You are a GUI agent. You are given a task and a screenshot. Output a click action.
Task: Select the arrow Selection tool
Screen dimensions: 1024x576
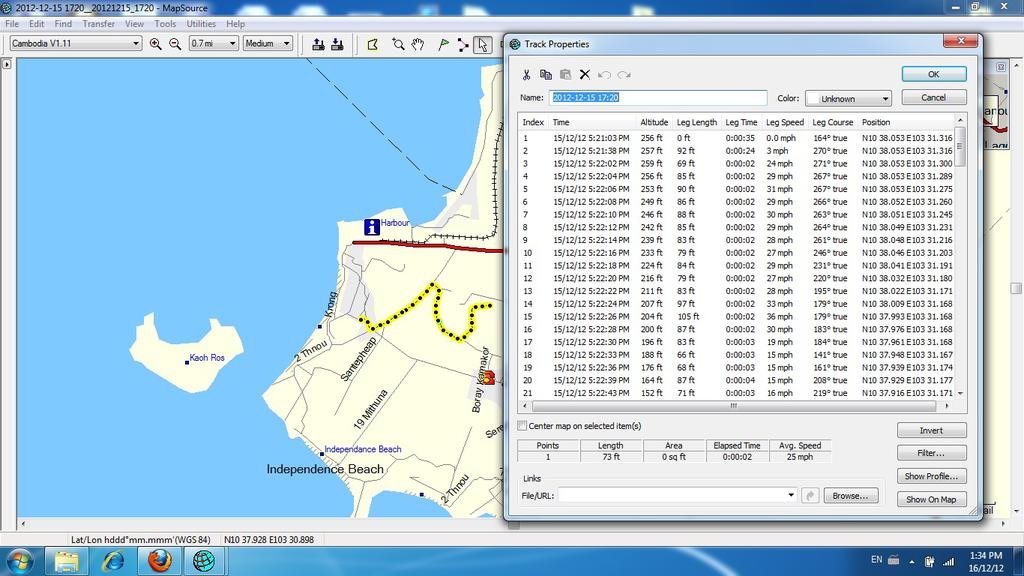pyautogui.click(x=482, y=44)
